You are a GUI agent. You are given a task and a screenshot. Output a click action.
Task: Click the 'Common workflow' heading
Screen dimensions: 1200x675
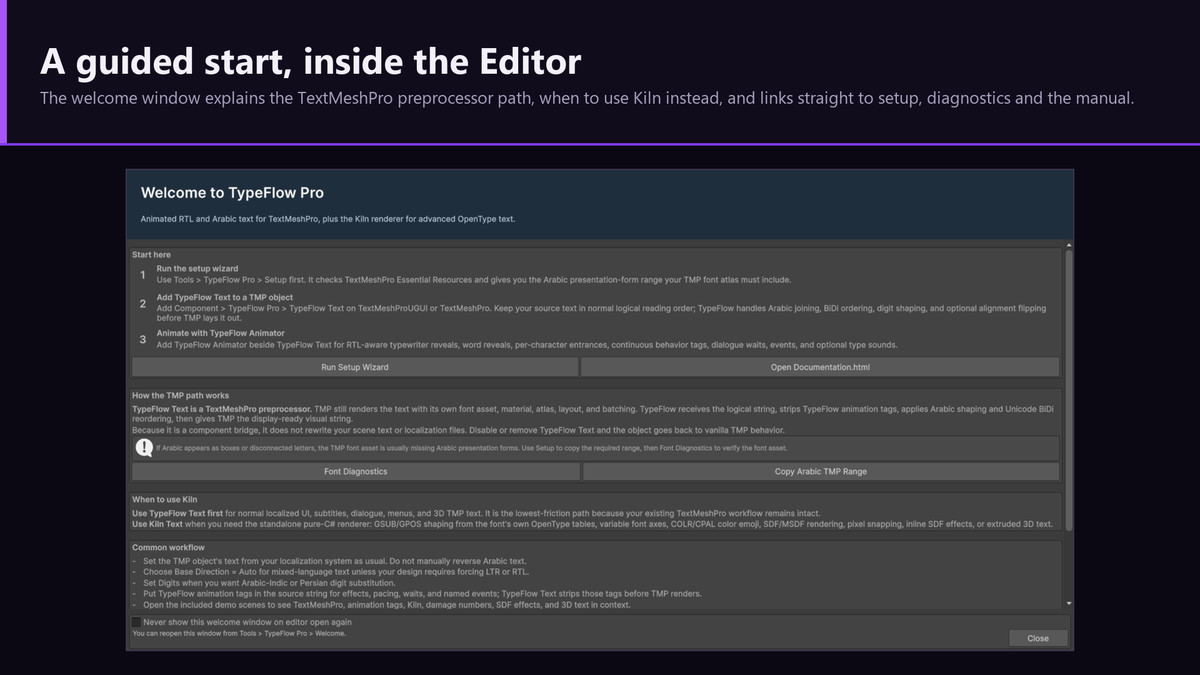(168, 548)
